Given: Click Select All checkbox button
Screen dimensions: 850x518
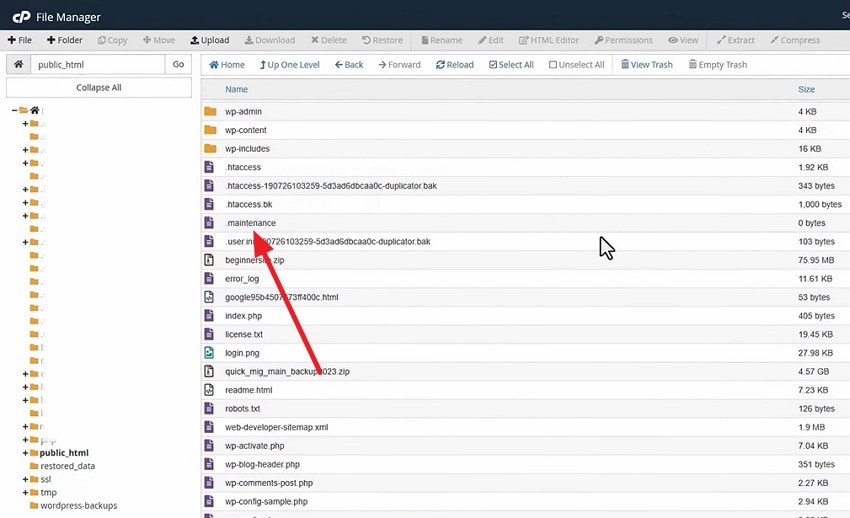Looking at the screenshot, I should [x=511, y=64].
